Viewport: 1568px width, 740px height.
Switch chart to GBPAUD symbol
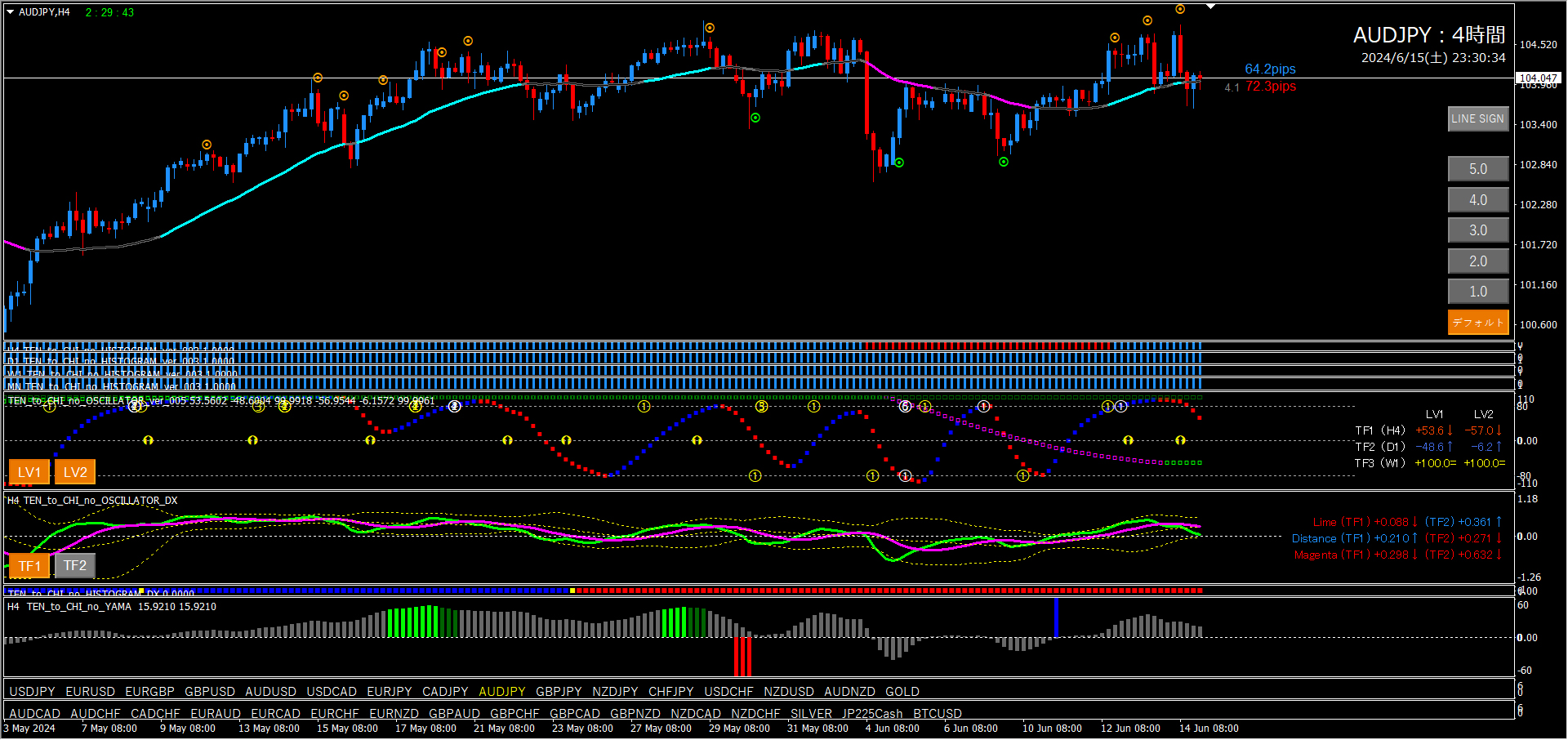click(x=454, y=714)
